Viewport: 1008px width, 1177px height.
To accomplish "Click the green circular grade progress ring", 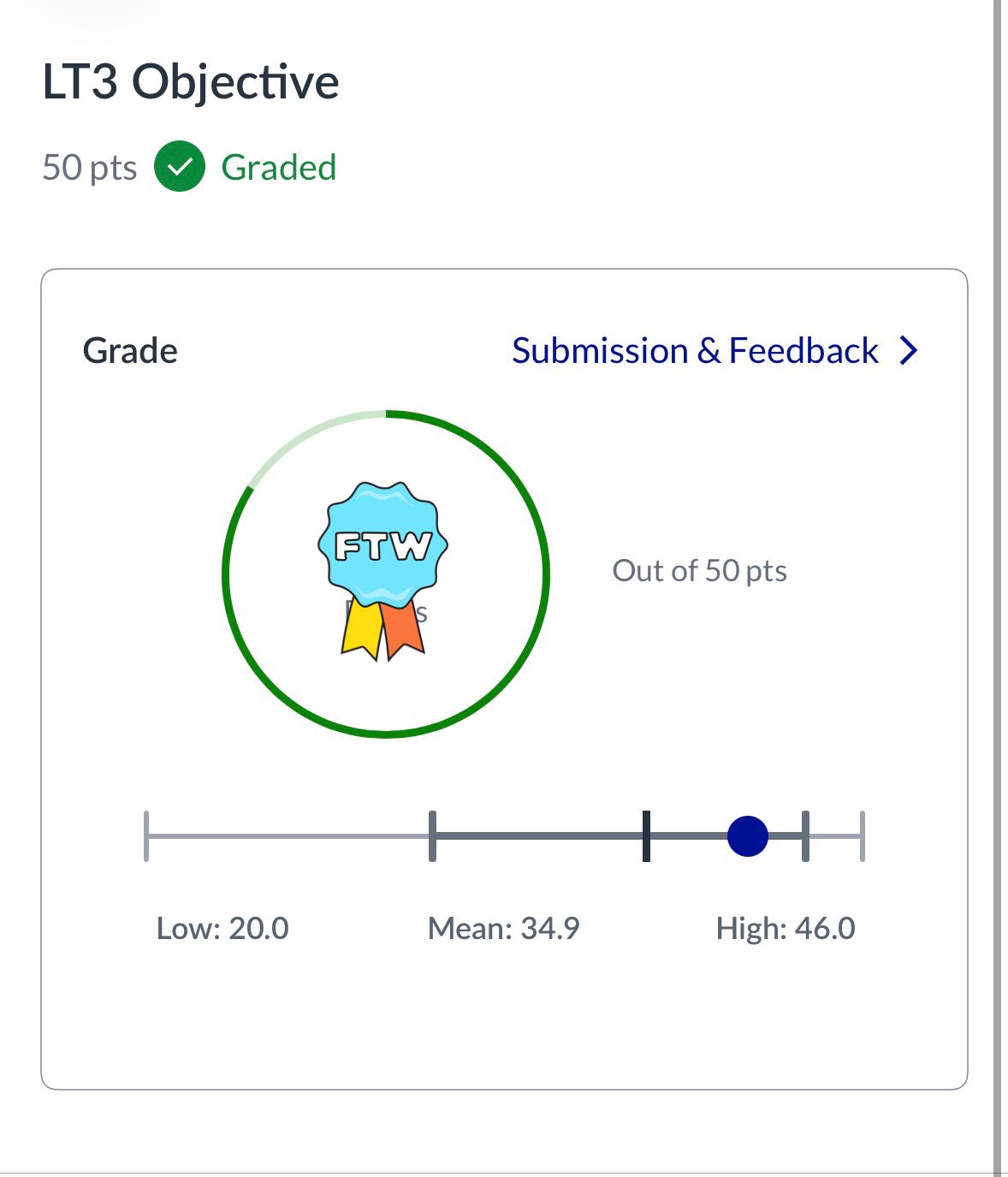I will pyautogui.click(x=546, y=574).
